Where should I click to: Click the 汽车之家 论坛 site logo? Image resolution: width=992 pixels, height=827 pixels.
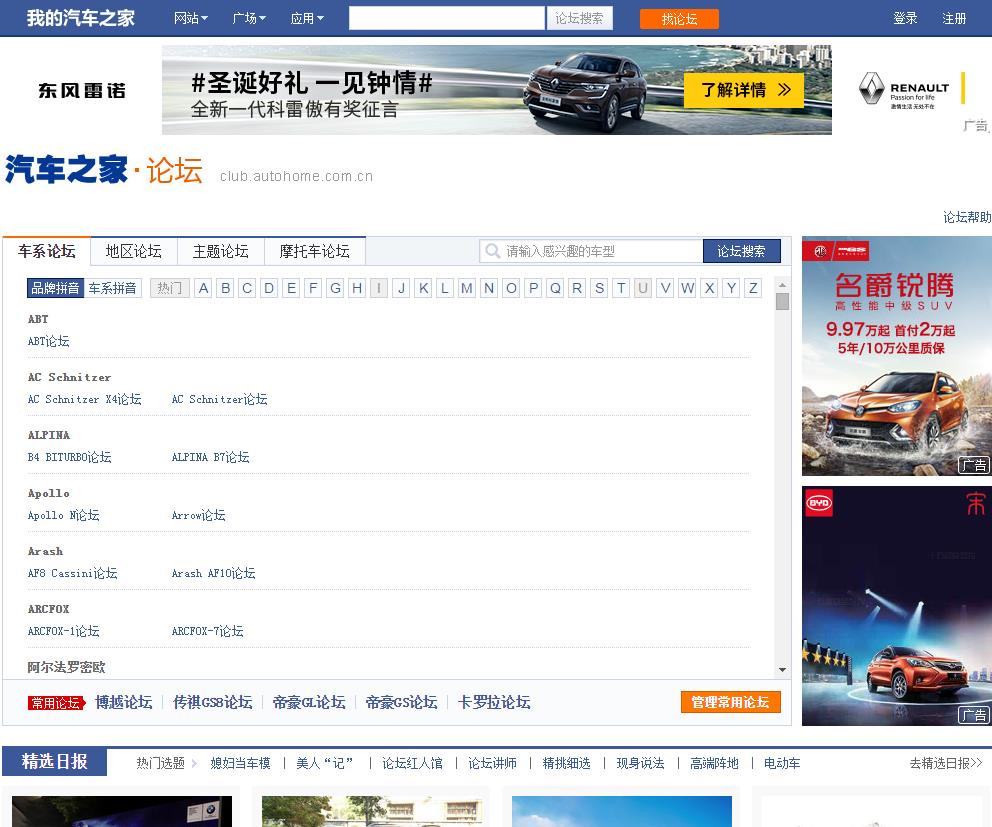[x=104, y=170]
